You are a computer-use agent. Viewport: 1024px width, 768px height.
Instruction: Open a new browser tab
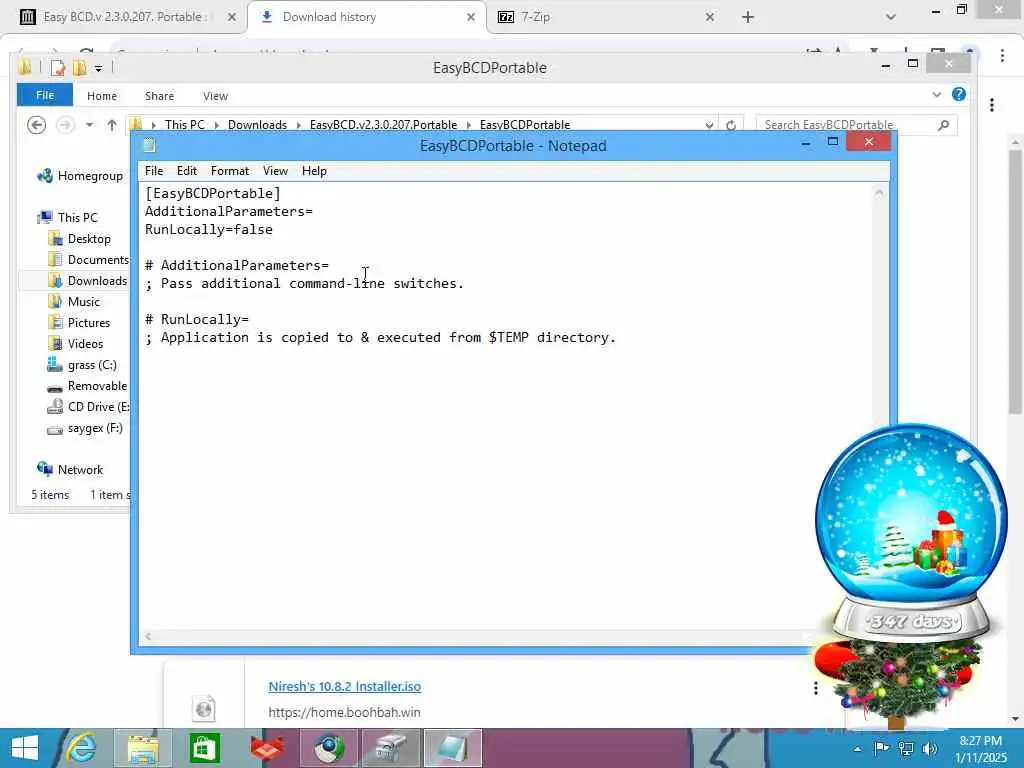[748, 18]
